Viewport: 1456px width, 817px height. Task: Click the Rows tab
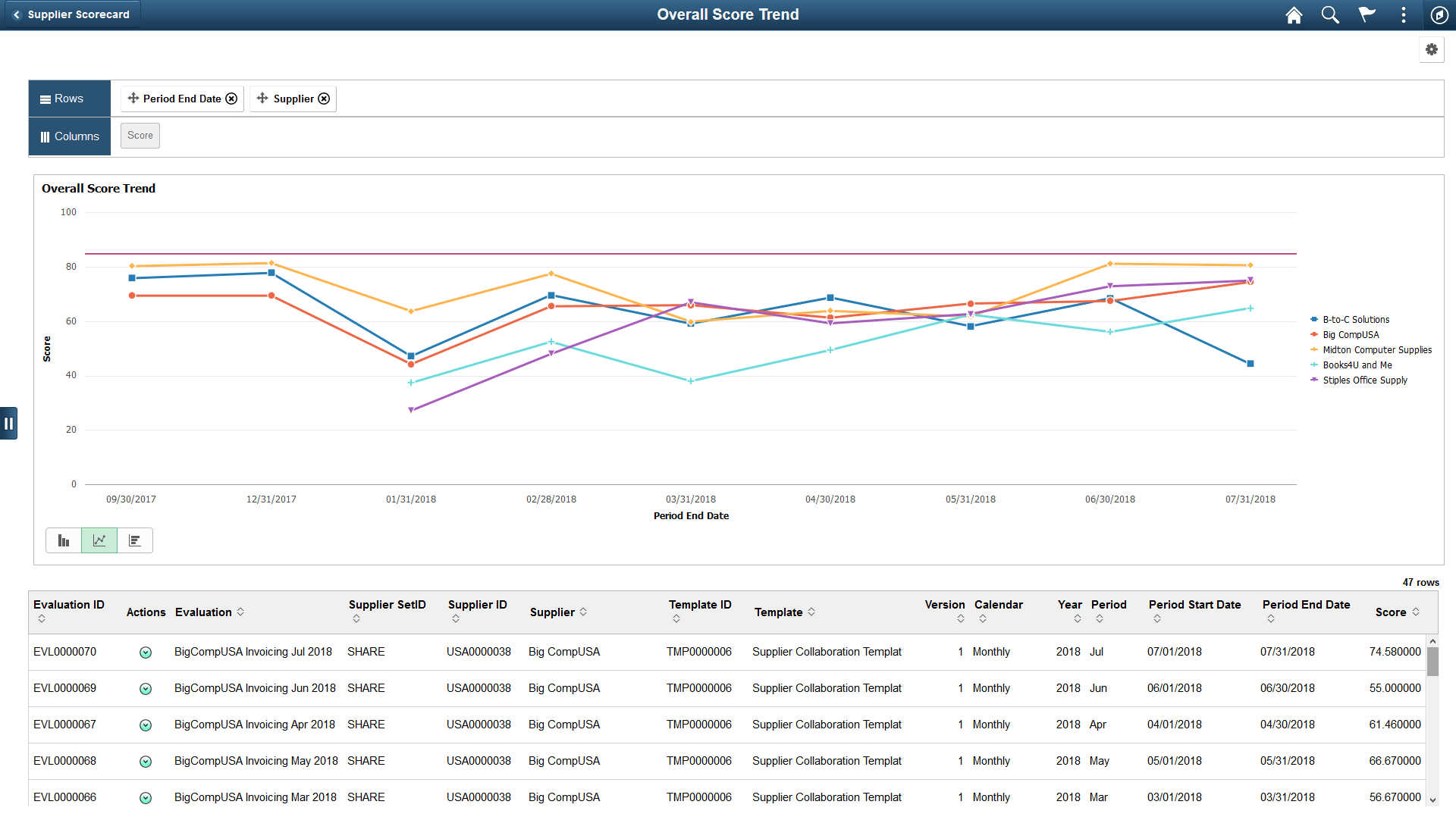pyautogui.click(x=69, y=98)
